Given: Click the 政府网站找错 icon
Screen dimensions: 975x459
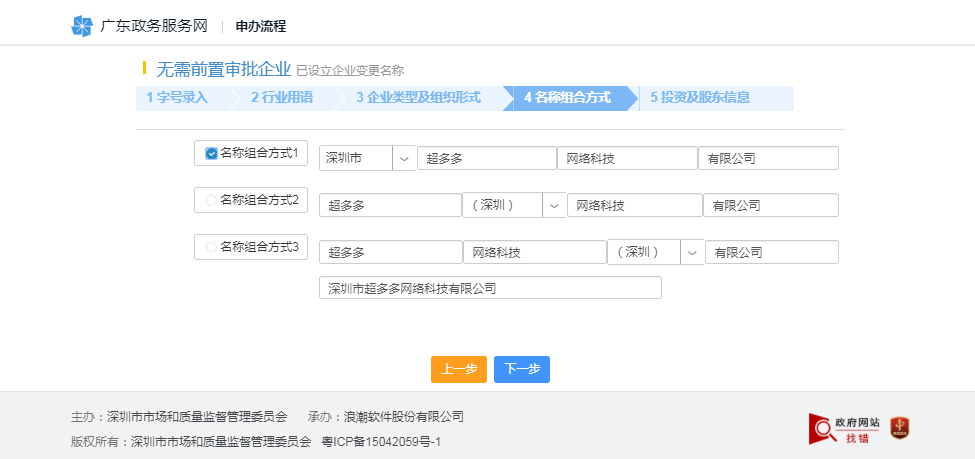Looking at the screenshot, I should pyautogui.click(x=843, y=428).
